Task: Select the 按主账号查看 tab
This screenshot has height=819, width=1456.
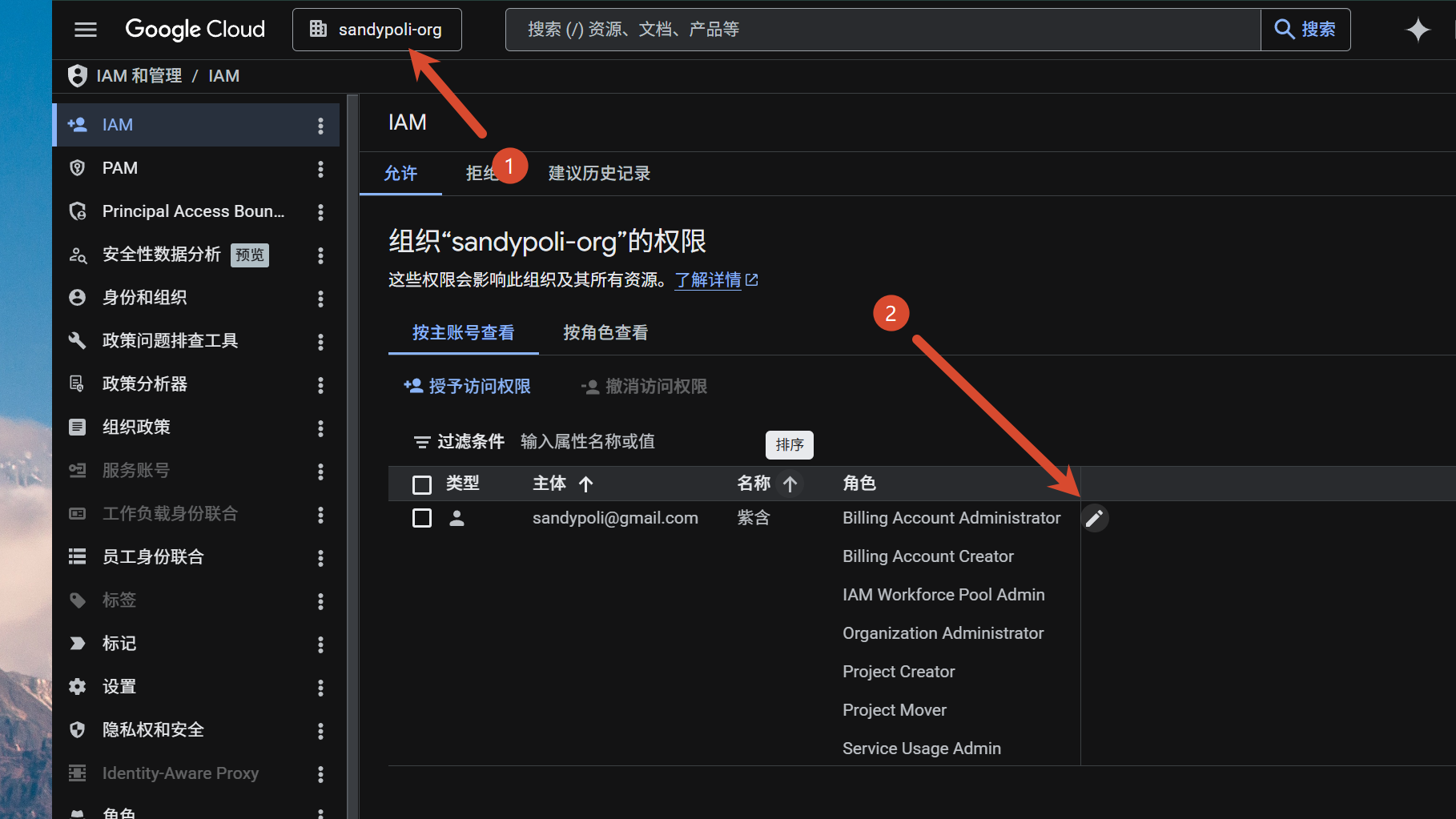Action: [464, 333]
